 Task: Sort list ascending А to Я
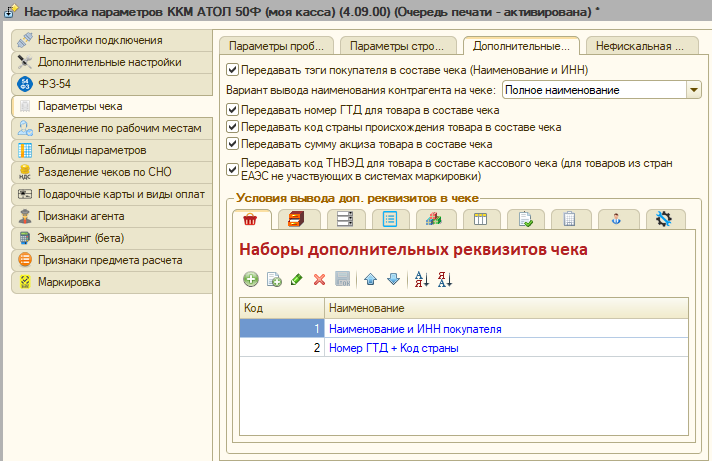421,279
